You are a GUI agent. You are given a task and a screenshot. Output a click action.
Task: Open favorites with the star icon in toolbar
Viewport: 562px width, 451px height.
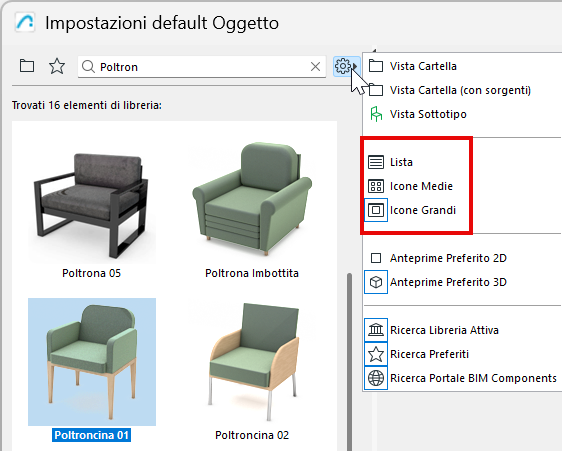(x=57, y=66)
